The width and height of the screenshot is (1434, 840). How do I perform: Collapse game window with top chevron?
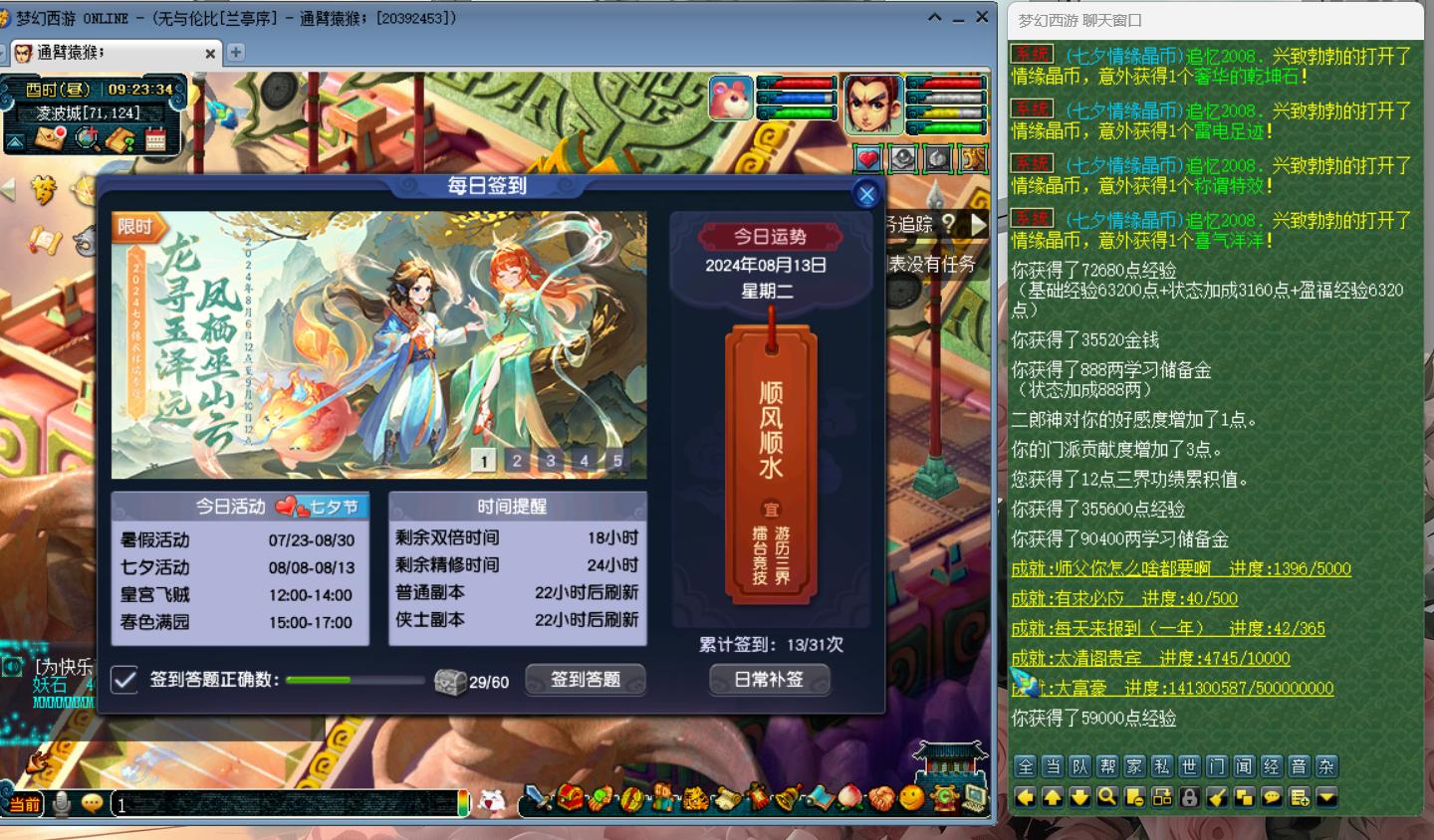[934, 17]
